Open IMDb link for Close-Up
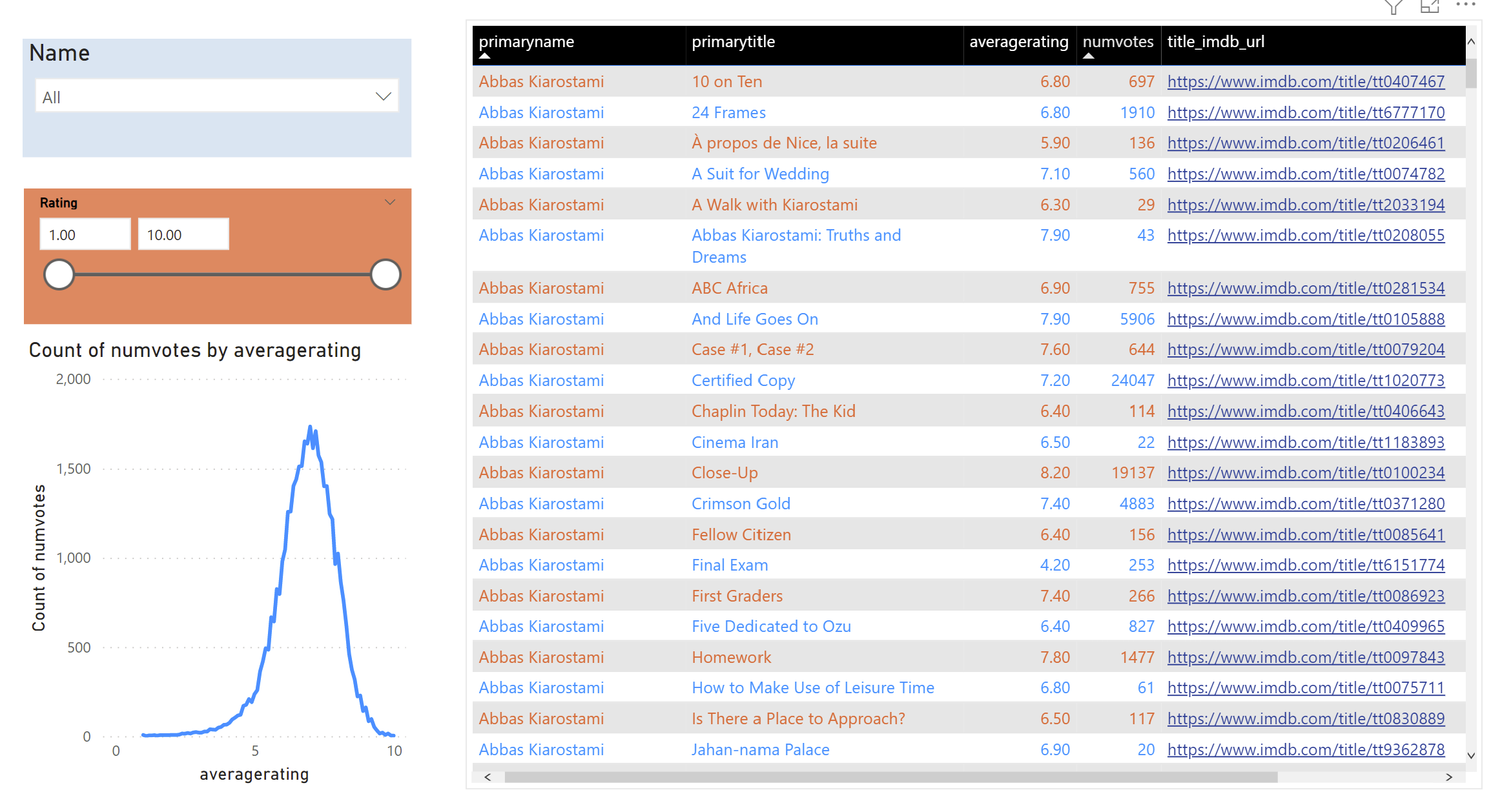 pos(1305,473)
